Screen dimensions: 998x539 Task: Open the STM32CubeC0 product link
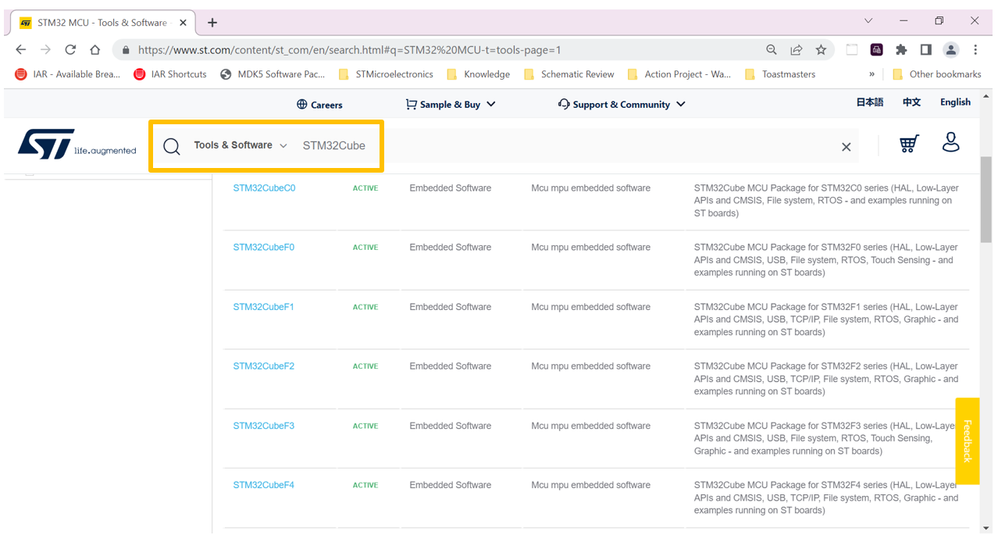click(264, 188)
